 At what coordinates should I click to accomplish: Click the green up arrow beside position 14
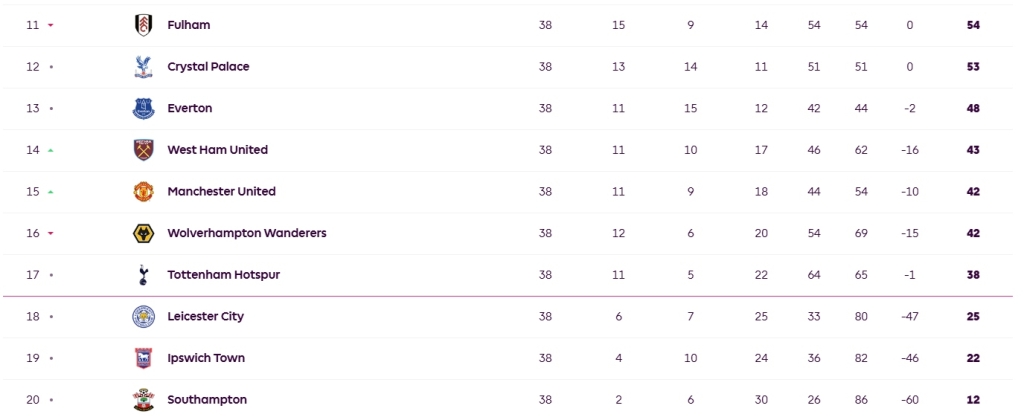click(x=51, y=150)
